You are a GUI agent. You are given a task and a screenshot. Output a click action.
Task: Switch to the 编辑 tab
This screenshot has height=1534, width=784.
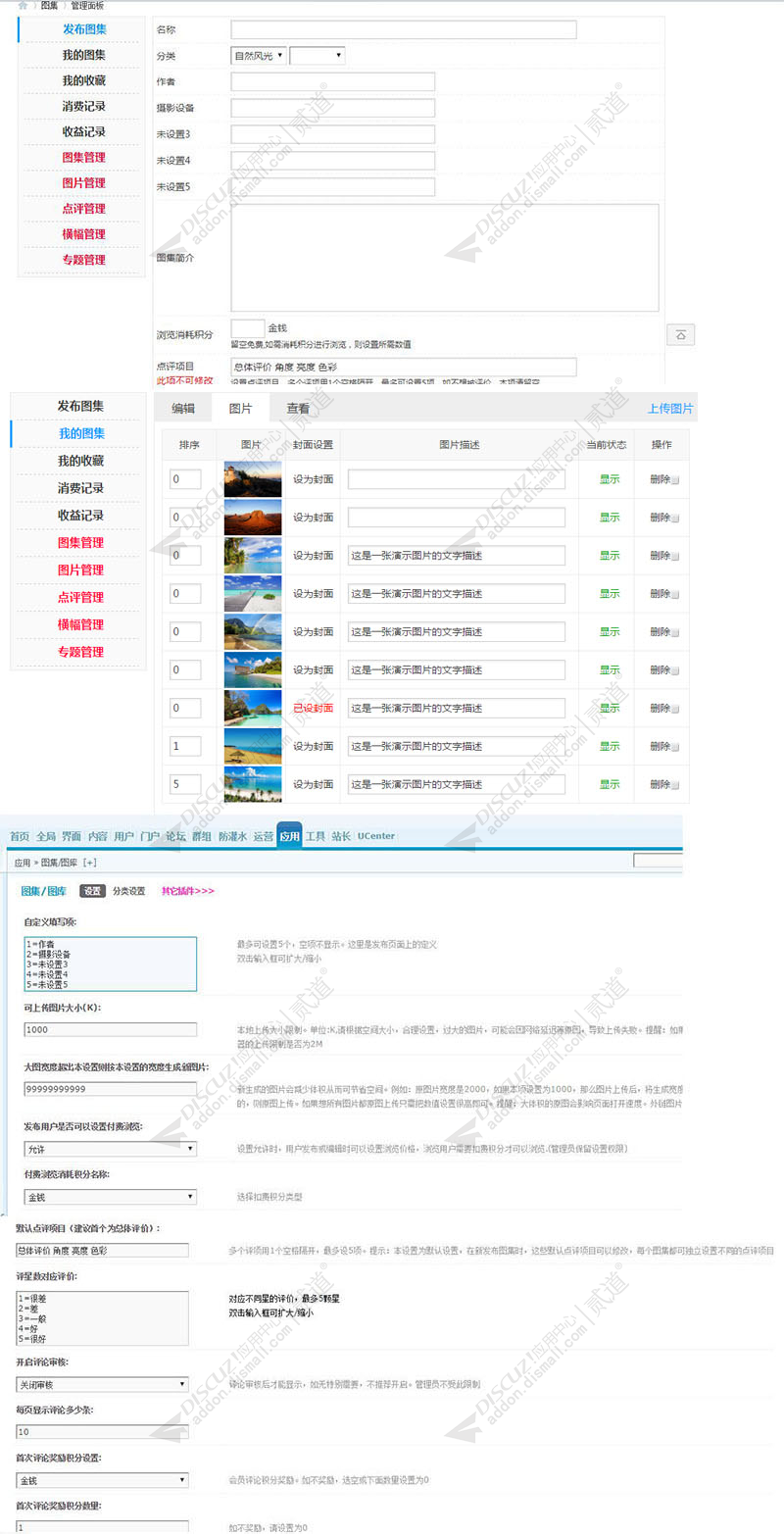(183, 409)
